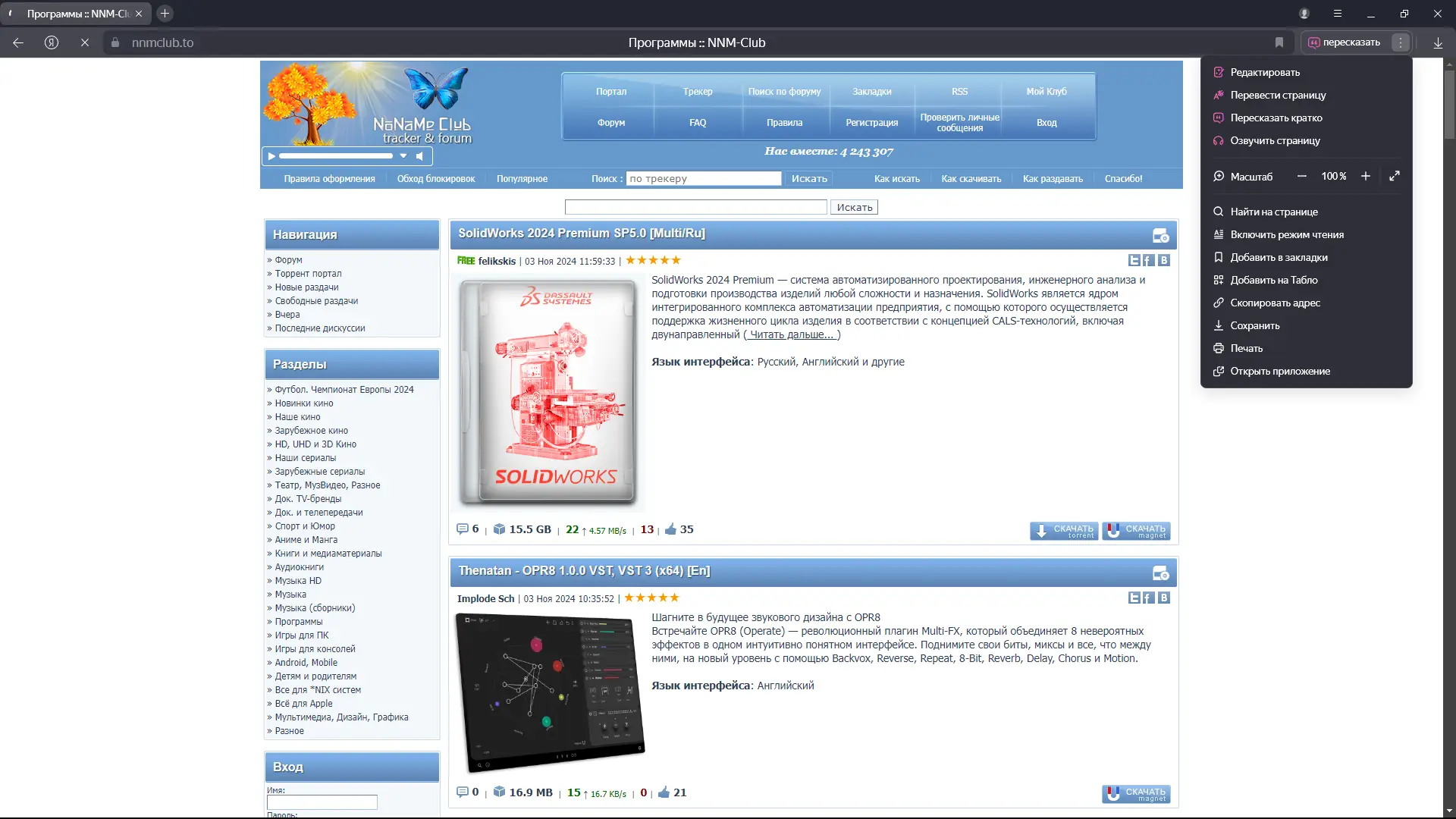Image resolution: width=1456 pixels, height=819 pixels.
Task: Play the site audio player
Action: pyautogui.click(x=271, y=156)
